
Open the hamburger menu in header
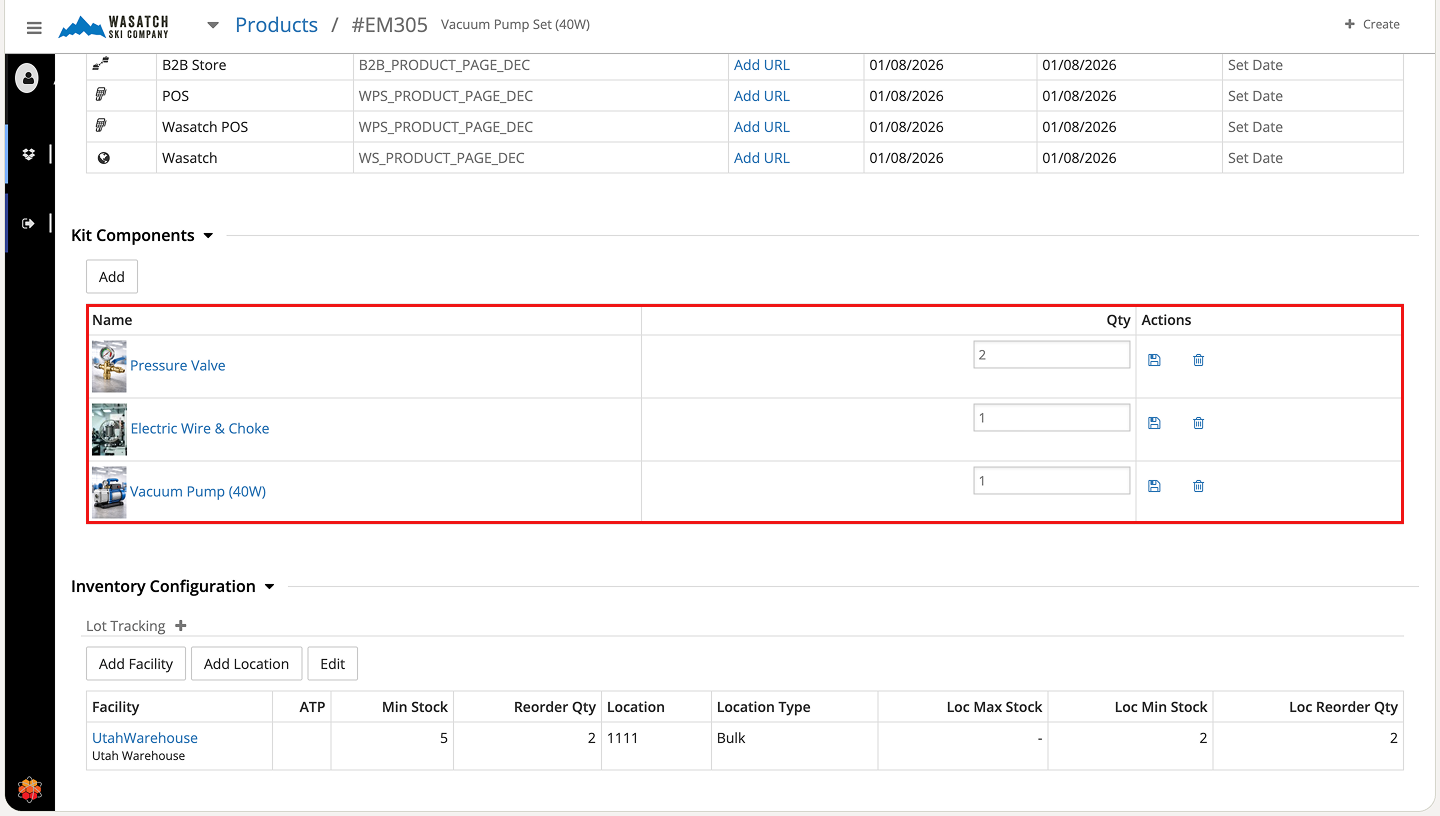tap(34, 28)
